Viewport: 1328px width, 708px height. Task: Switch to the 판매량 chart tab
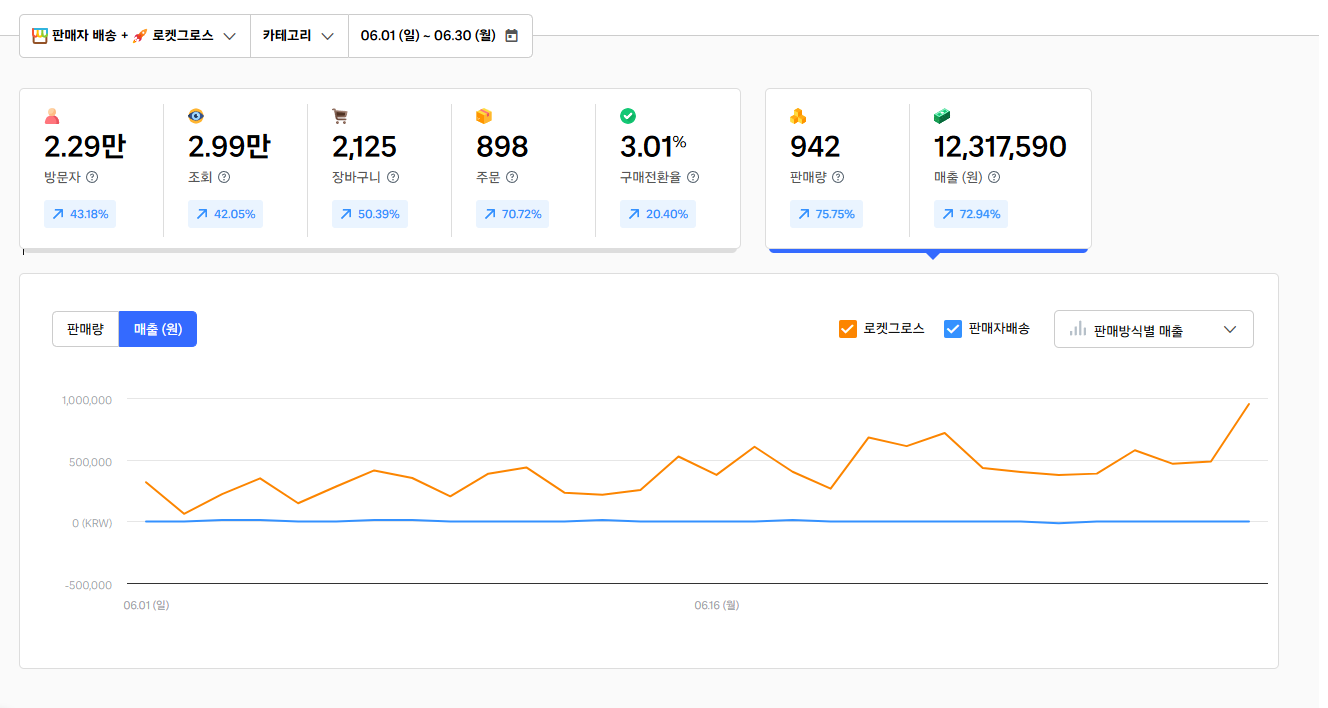(85, 329)
